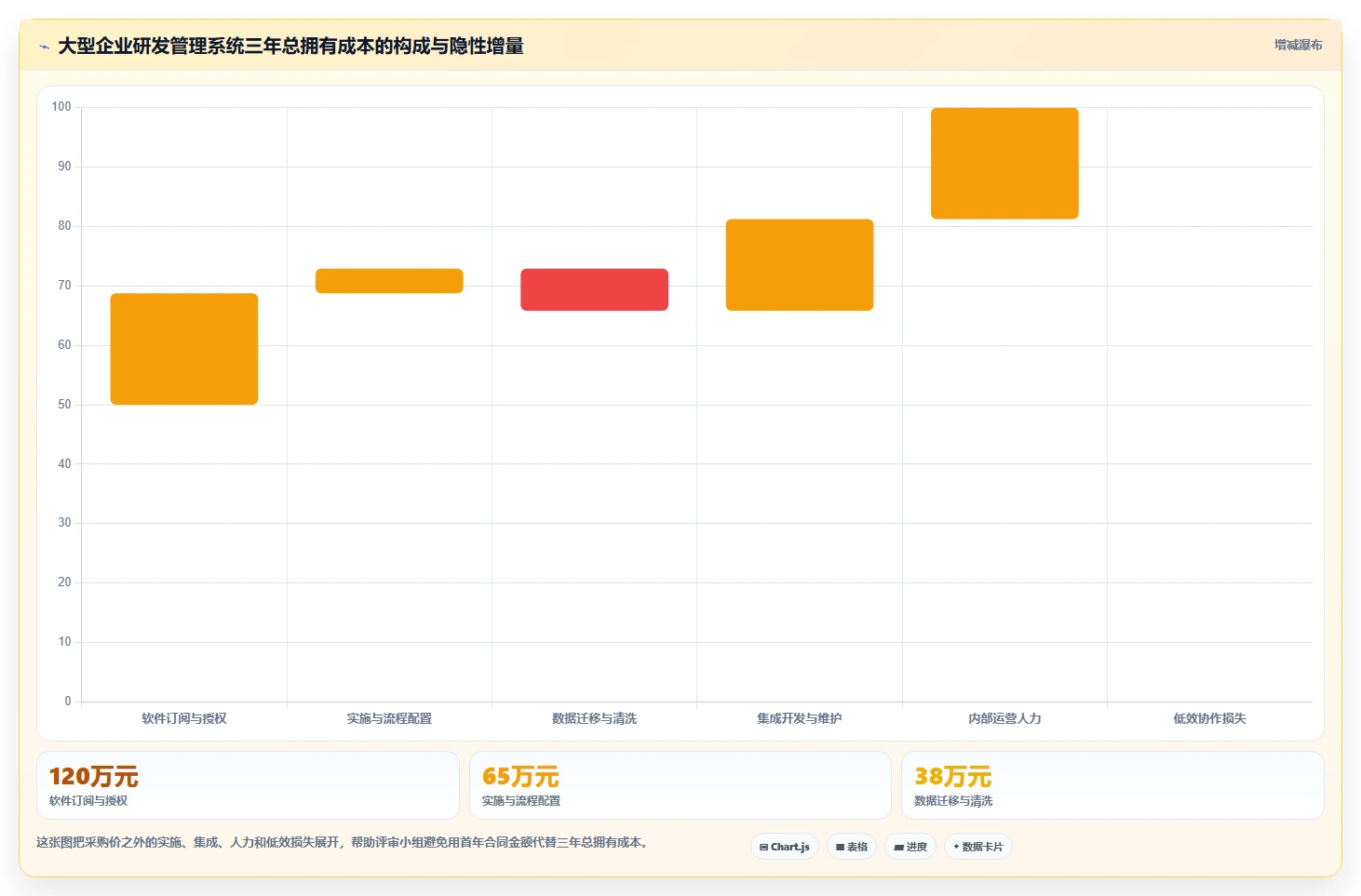
Task: Click the Chart.js chip
Action: (785, 847)
